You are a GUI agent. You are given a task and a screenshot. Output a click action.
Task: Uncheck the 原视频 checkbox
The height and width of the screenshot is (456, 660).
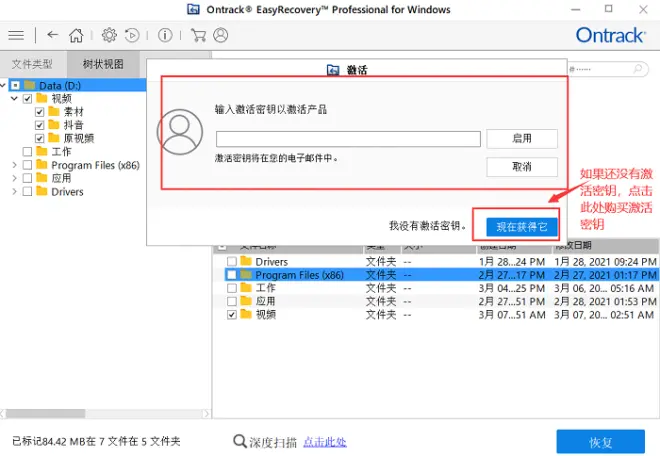click(x=40, y=138)
